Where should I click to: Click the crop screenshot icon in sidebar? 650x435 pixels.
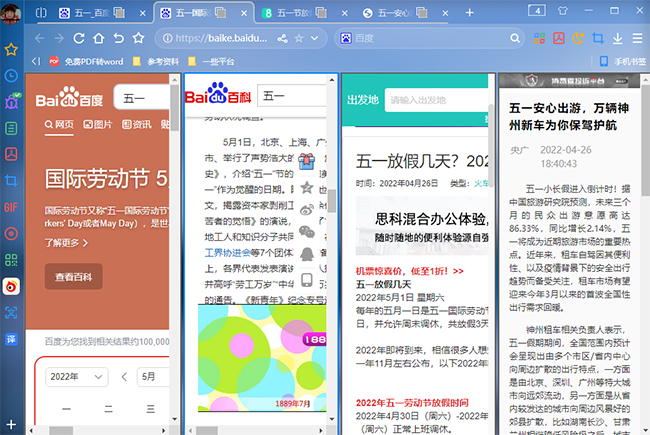pos(11,180)
